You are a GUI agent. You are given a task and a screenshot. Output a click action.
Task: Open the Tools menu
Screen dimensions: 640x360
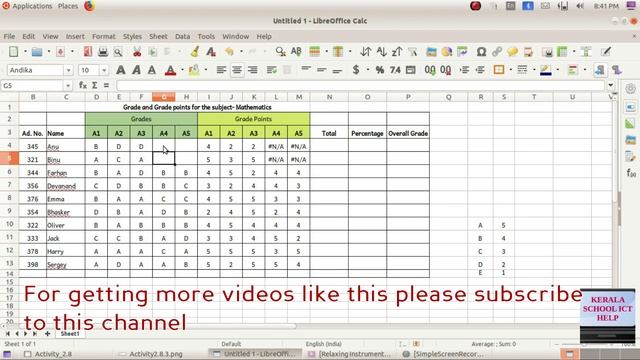pos(206,36)
